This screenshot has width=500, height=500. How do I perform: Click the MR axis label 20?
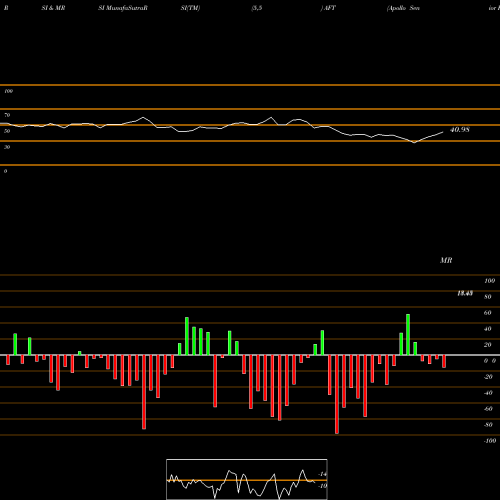(488, 345)
